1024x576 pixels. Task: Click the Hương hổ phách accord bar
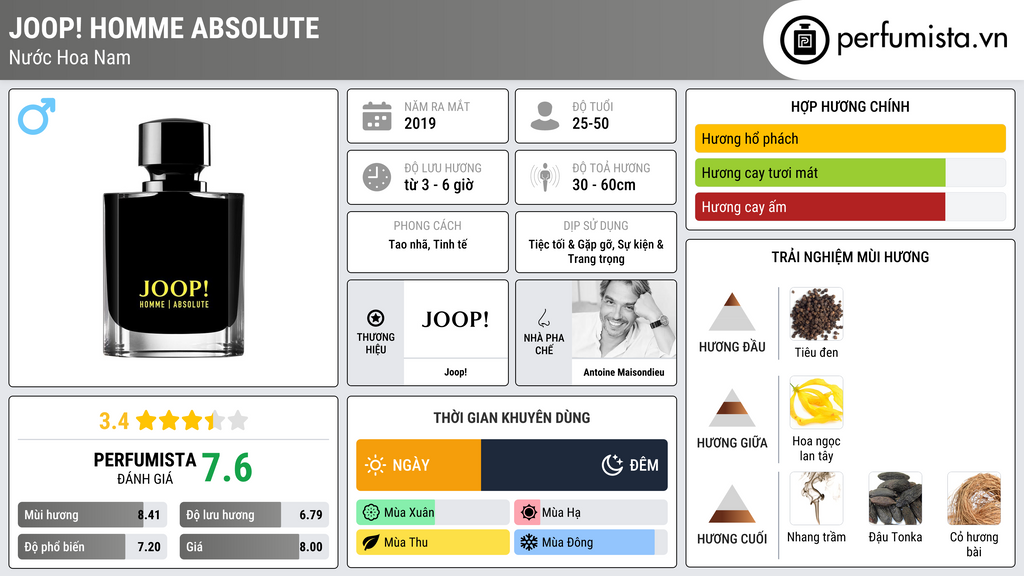[x=850, y=138]
